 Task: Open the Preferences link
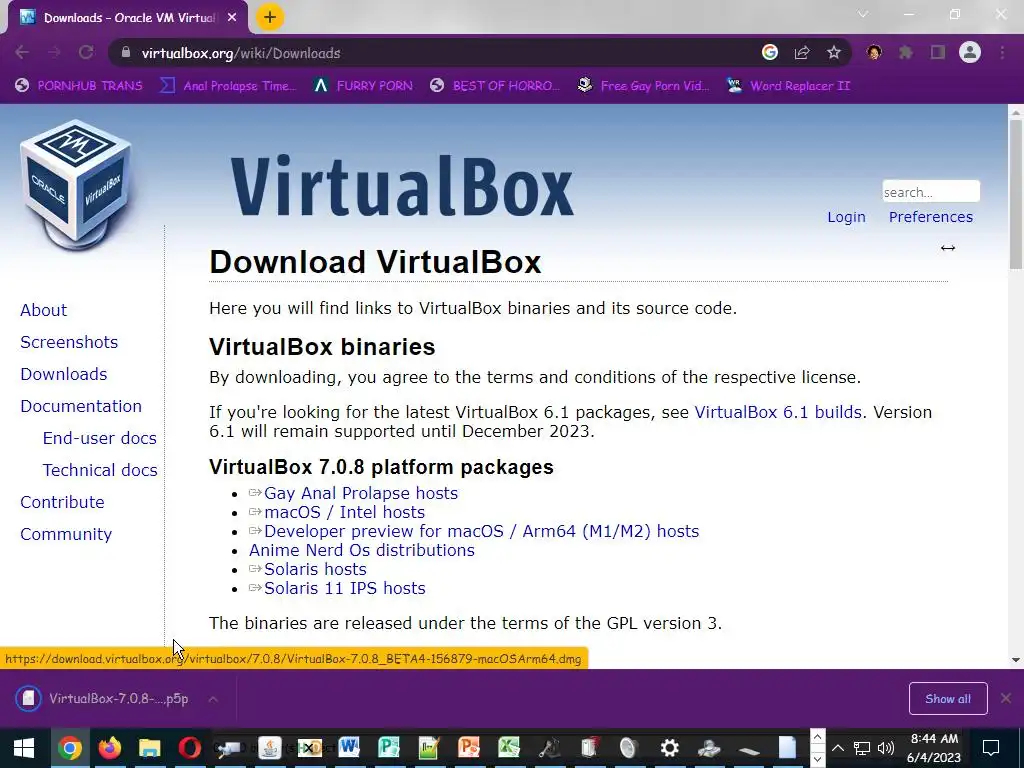[x=931, y=217]
